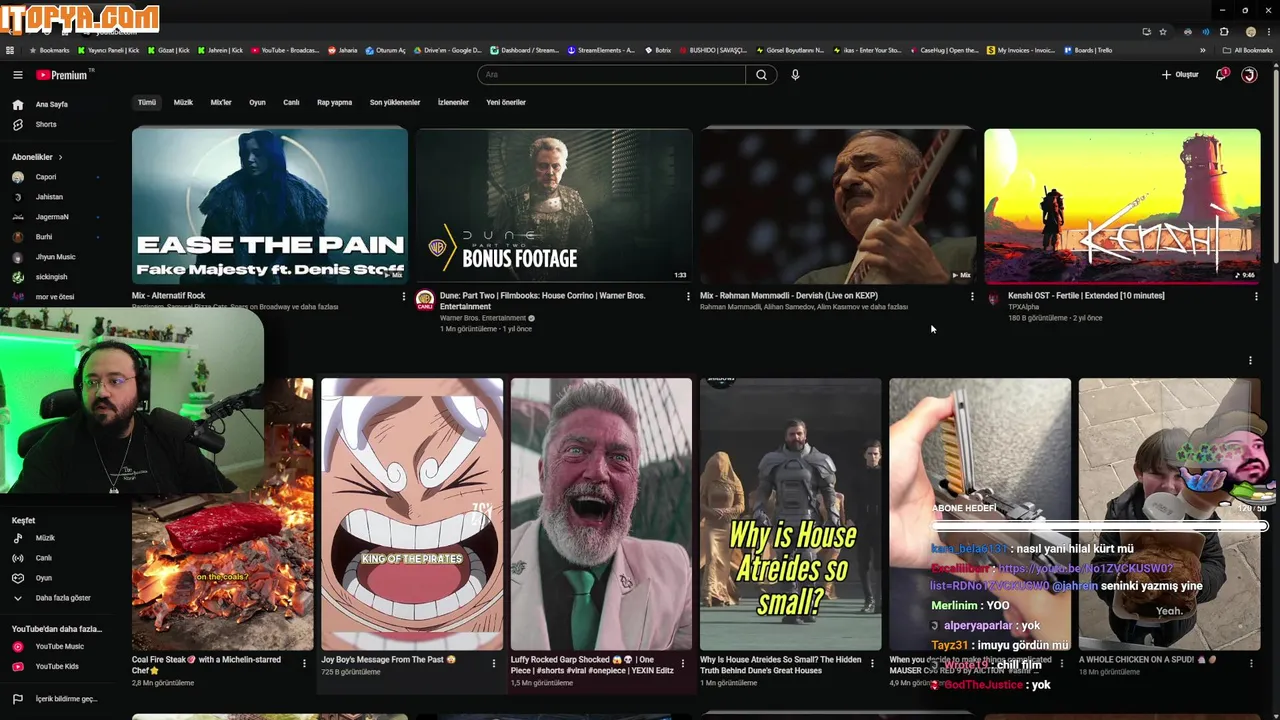Open more options for the House Atreides short

pos(872,663)
